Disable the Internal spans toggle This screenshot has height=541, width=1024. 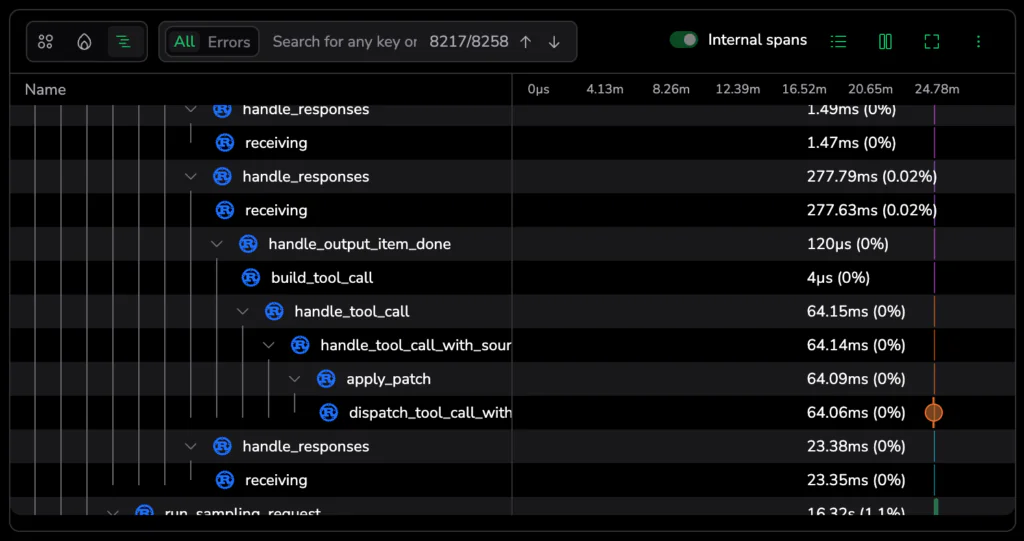point(684,40)
